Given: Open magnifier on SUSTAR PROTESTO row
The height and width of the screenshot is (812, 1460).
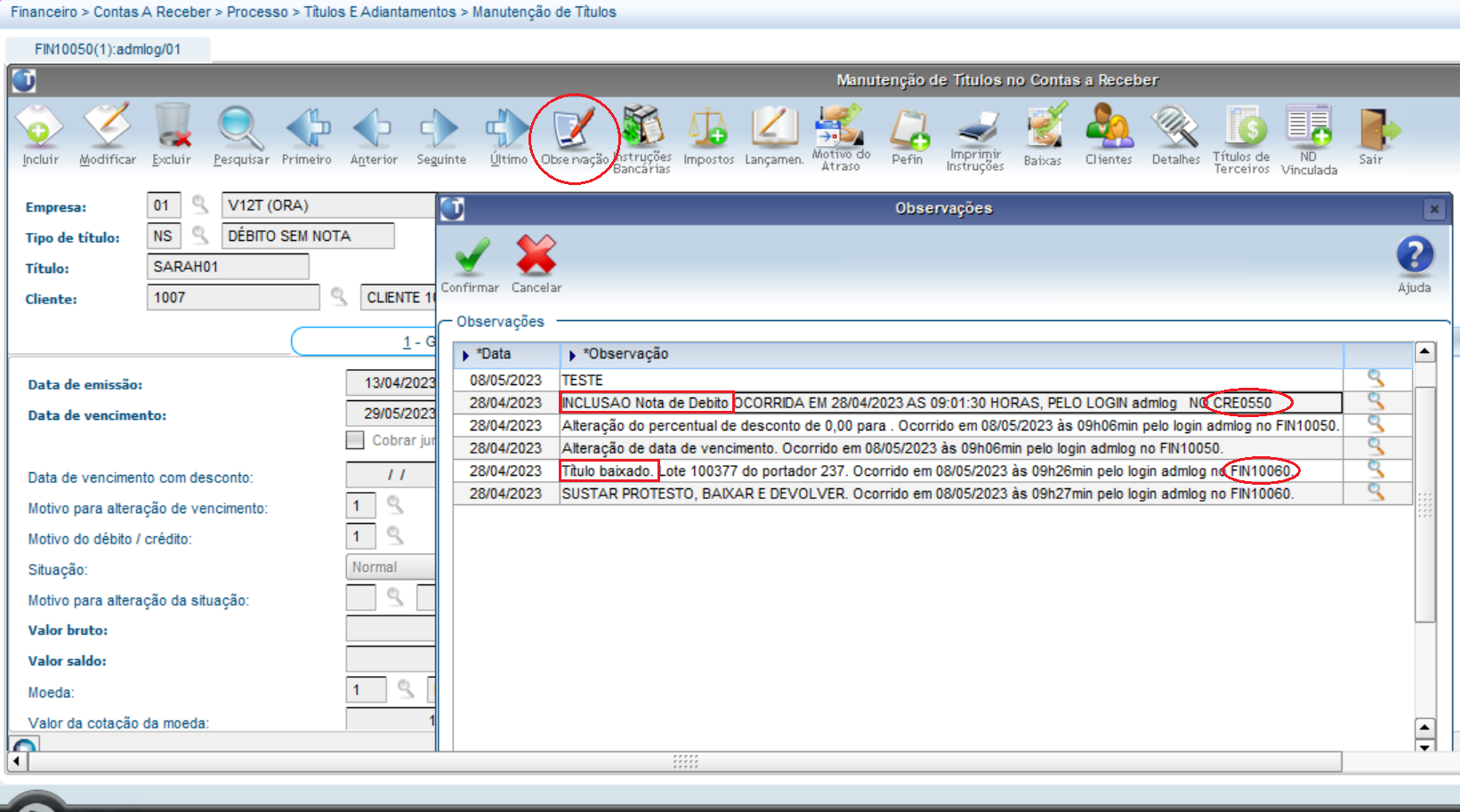Looking at the screenshot, I should pos(1375,492).
